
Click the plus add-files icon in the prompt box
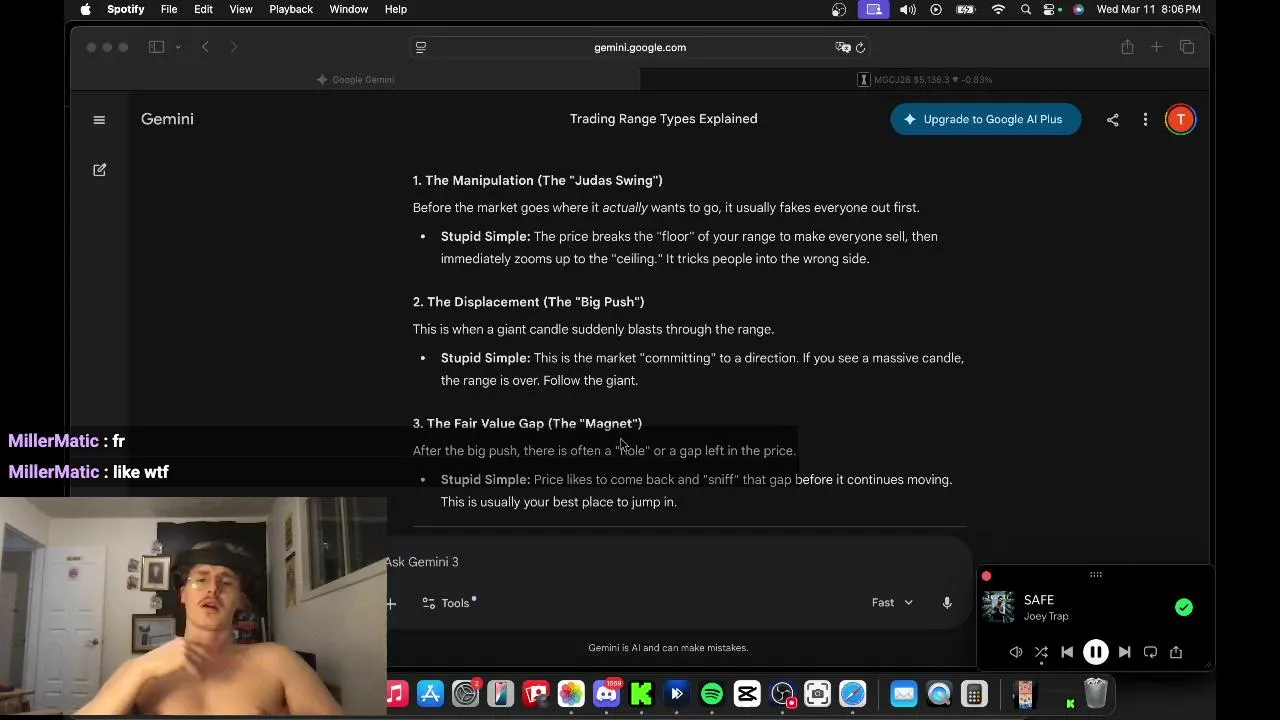(391, 603)
